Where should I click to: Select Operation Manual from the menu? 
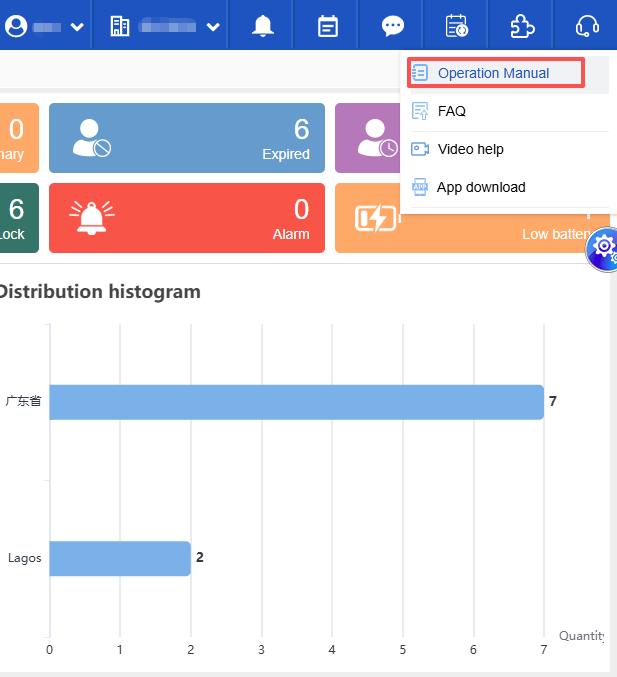[x=493, y=73]
